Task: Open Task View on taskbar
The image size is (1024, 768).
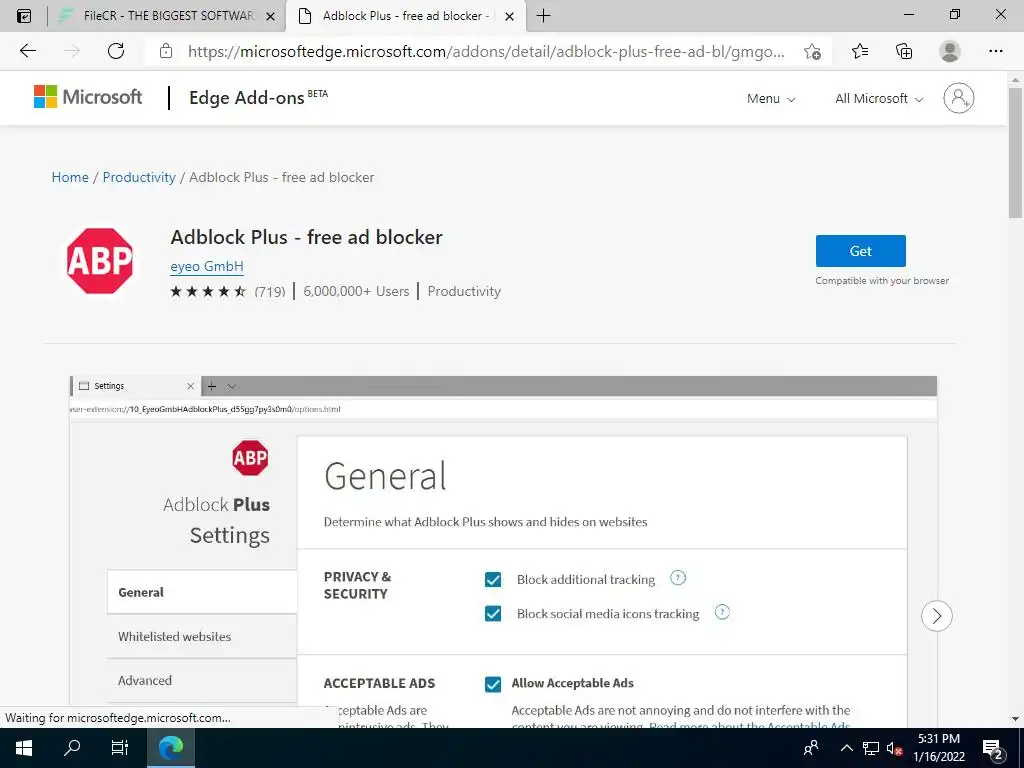Action: coord(120,748)
